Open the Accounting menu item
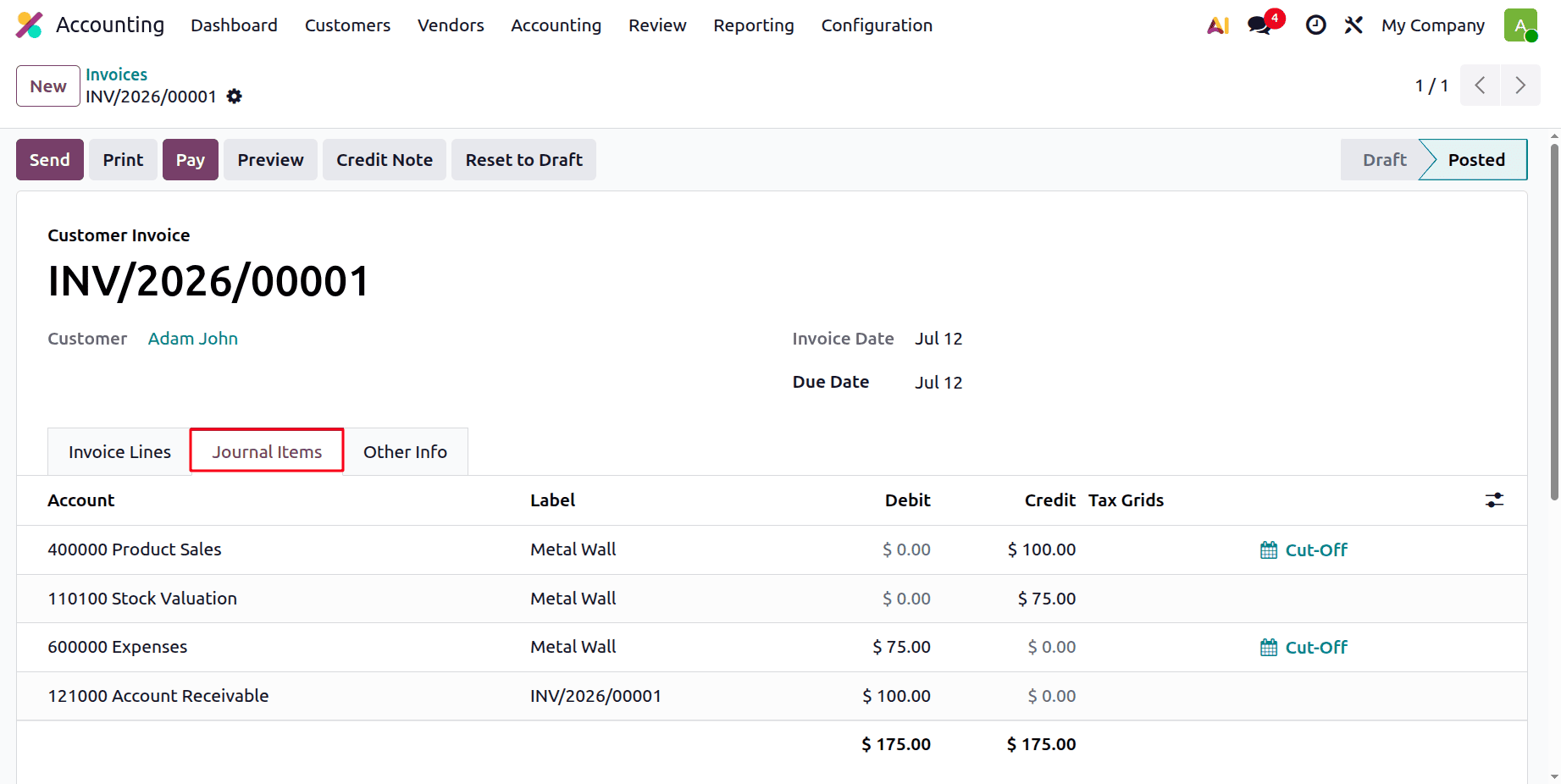Image resolution: width=1561 pixels, height=784 pixels. click(x=556, y=25)
